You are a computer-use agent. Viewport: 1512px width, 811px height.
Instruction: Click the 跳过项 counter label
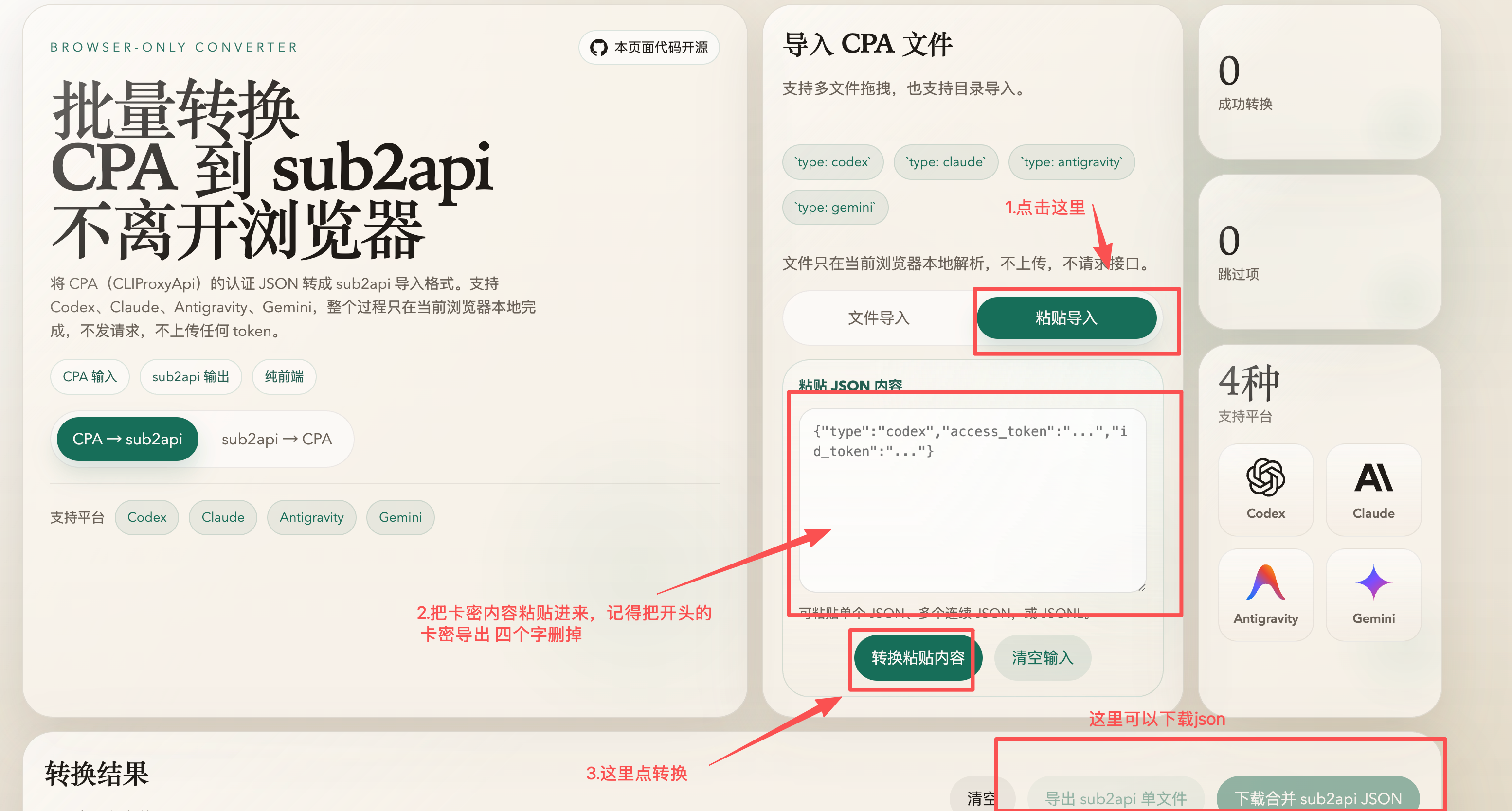1239,274
